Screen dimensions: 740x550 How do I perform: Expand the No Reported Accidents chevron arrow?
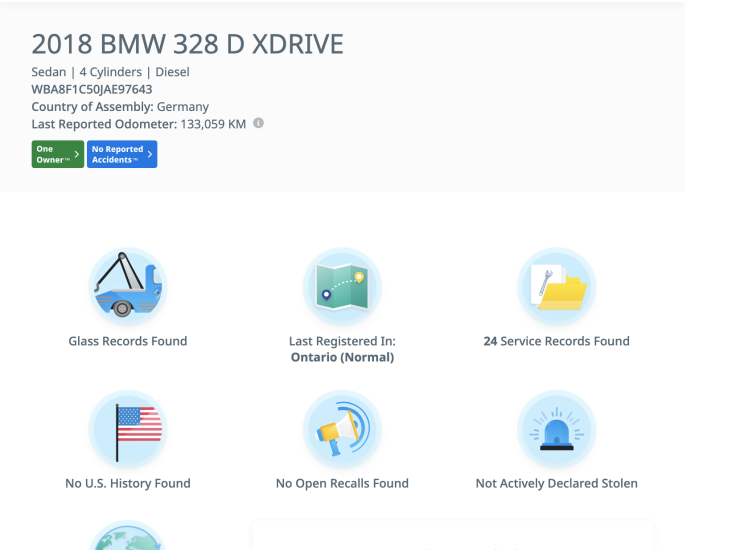(x=150, y=154)
